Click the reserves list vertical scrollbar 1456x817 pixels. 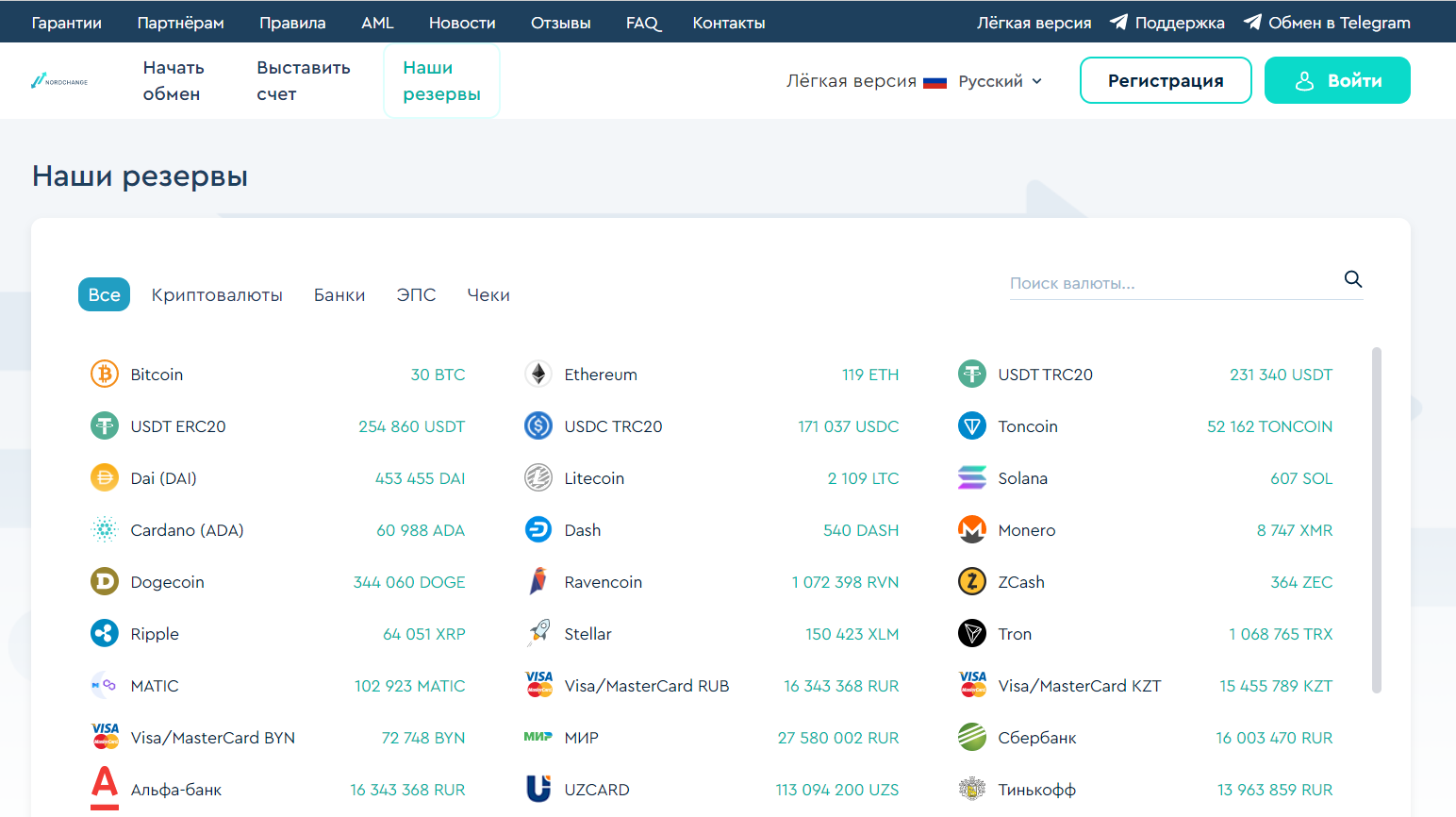point(1377,521)
